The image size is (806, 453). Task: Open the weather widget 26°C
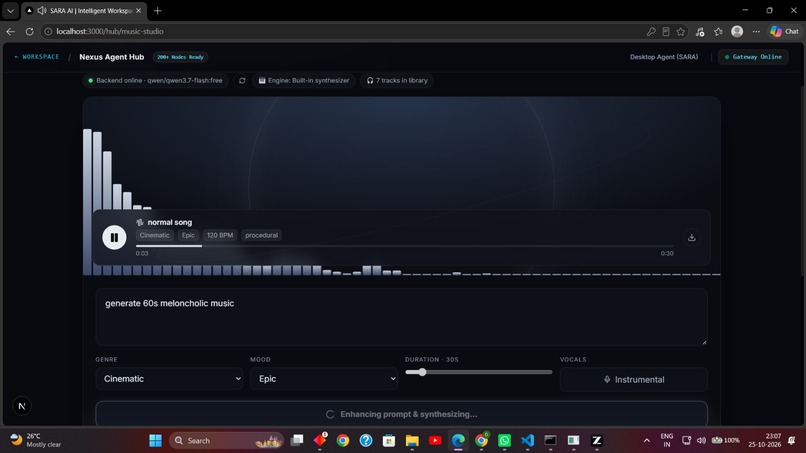click(x=36, y=441)
